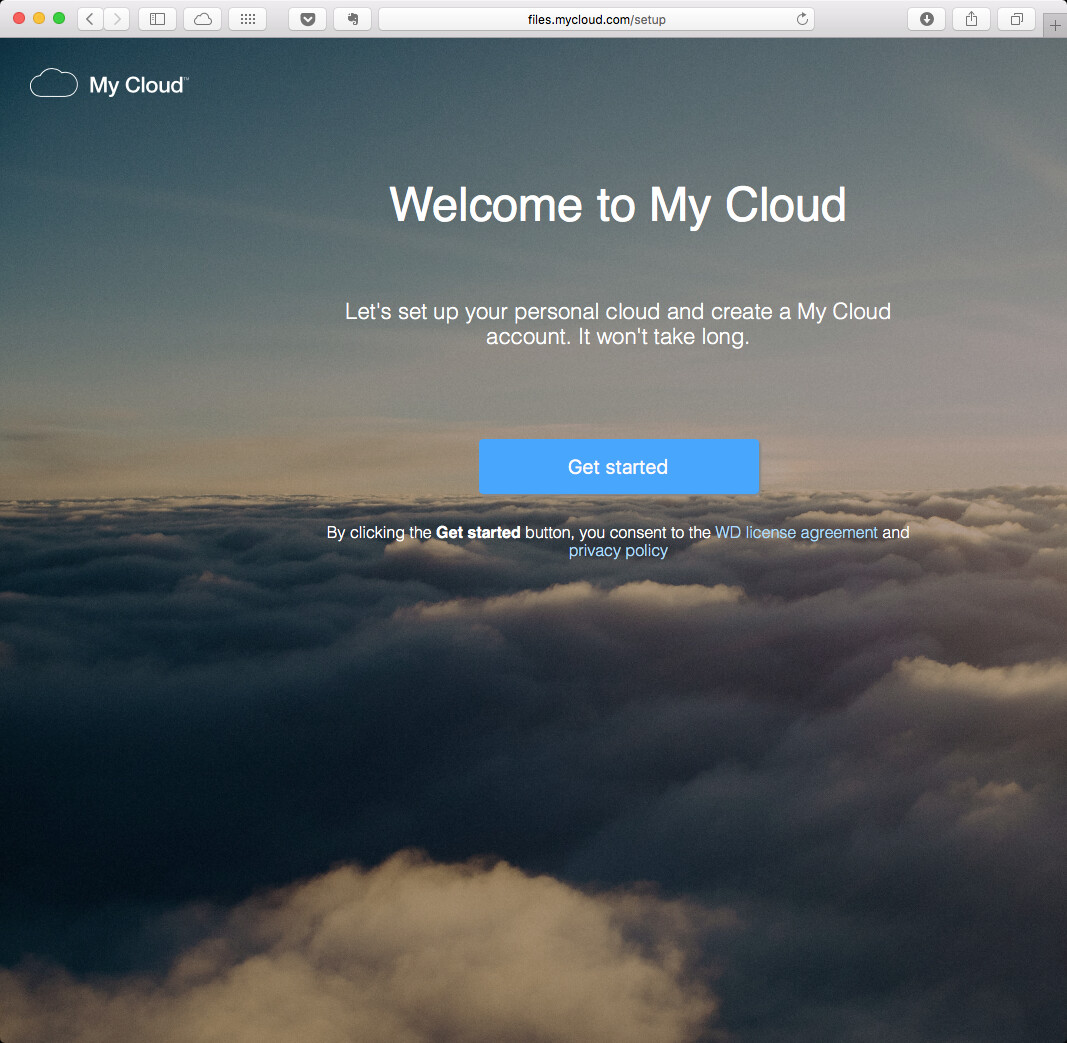This screenshot has width=1067, height=1043.
Task: Open the privacy policy
Action: 617,550
